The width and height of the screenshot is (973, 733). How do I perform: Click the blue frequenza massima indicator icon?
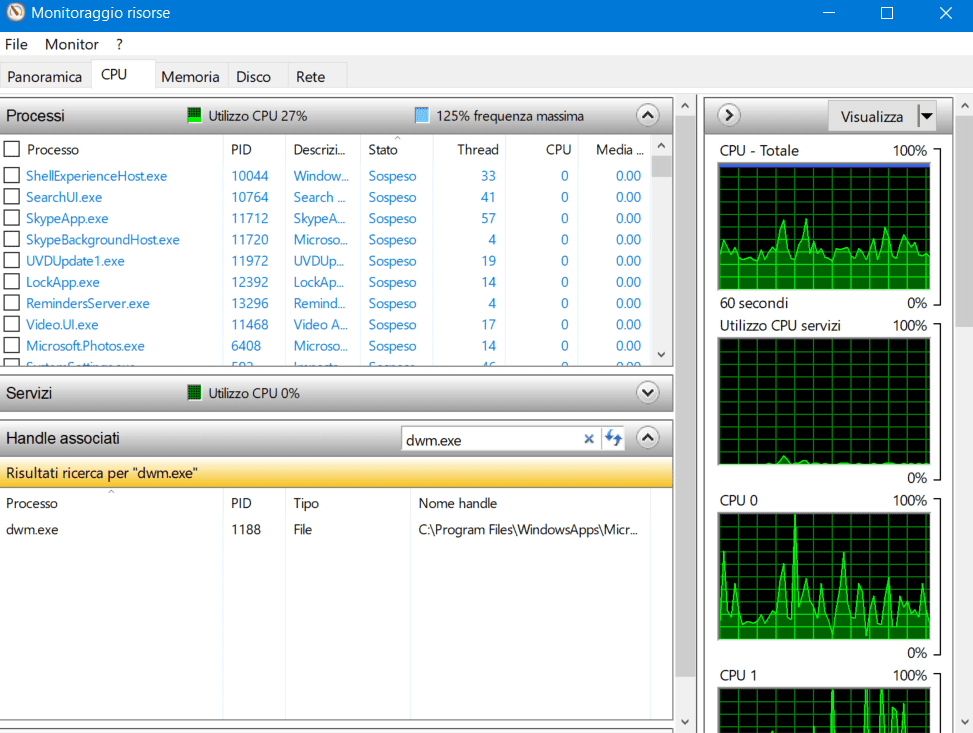422,116
